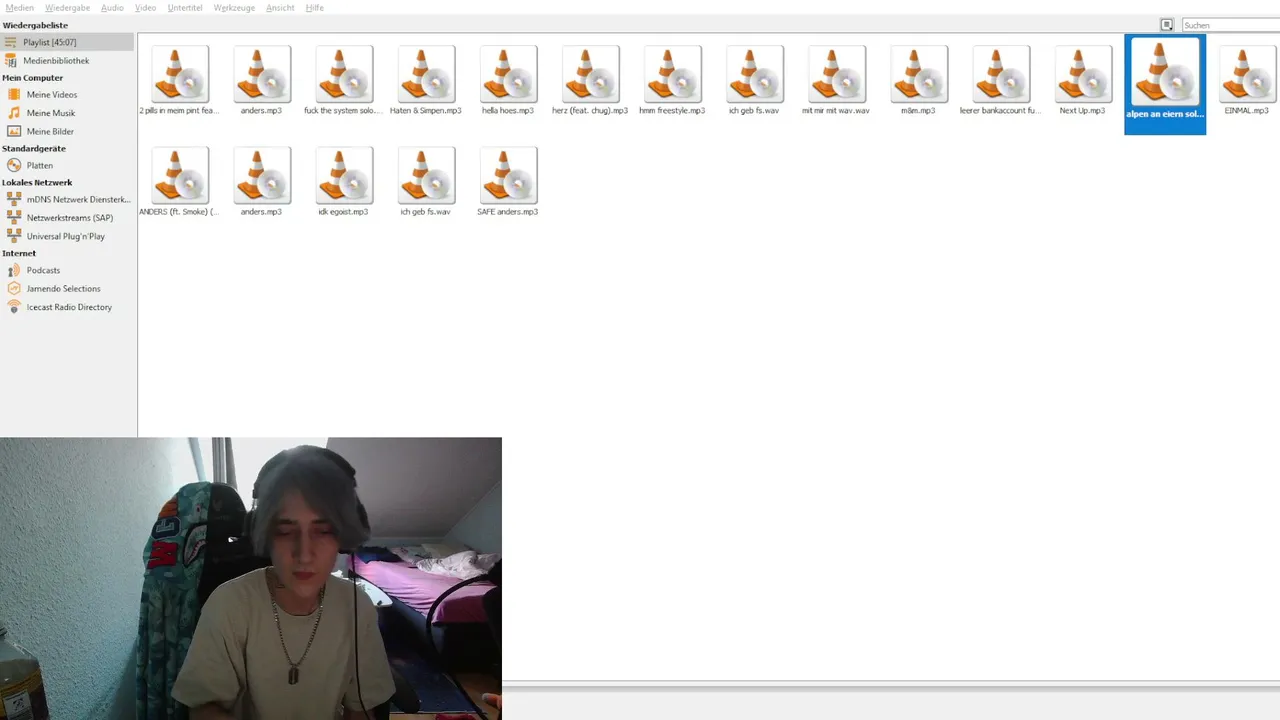This screenshot has height=720, width=1280.
Task: Open the Playlist [45:07] entry icon
Action: pyautogui.click(x=11, y=42)
